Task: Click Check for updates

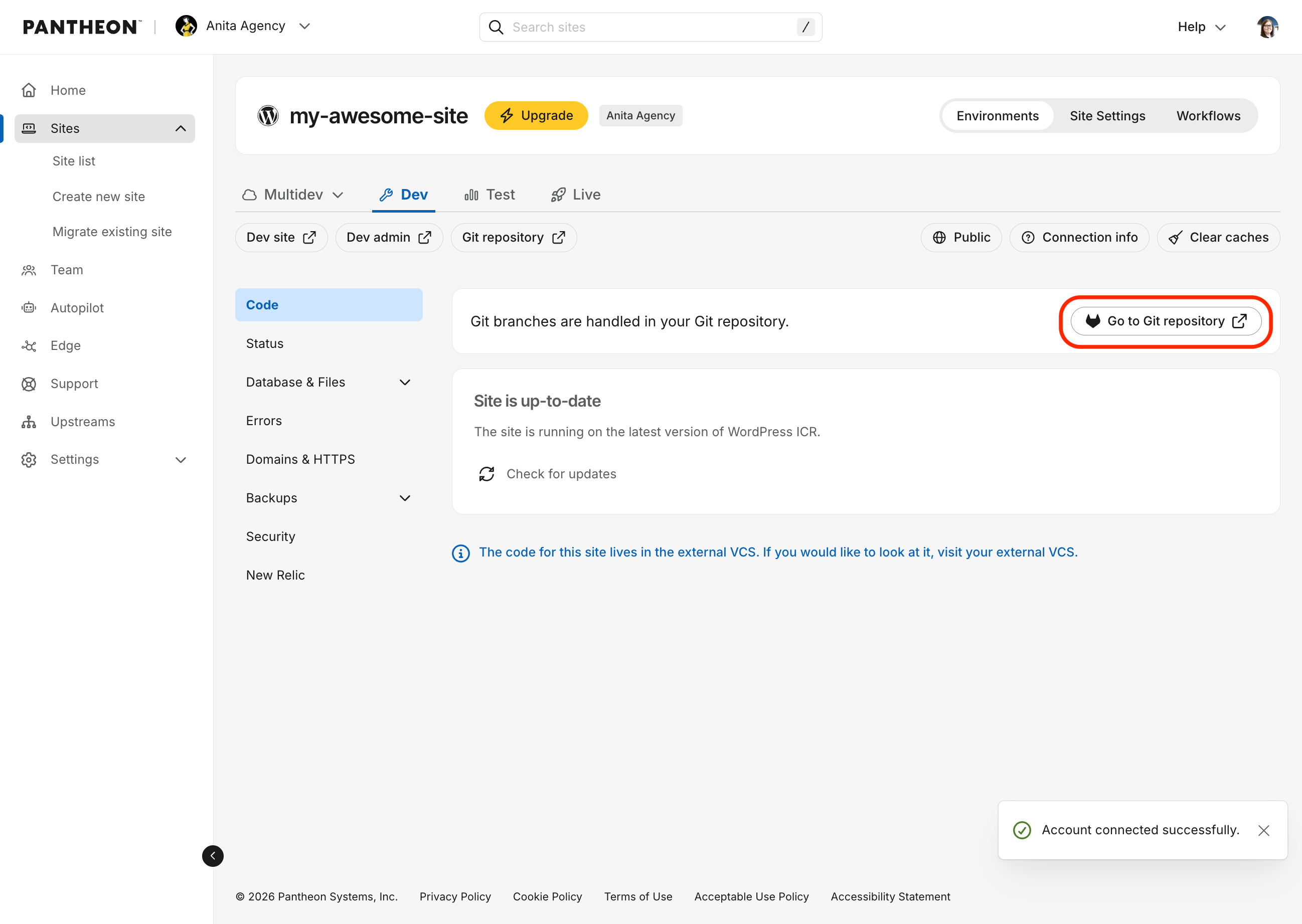Action: click(x=548, y=474)
